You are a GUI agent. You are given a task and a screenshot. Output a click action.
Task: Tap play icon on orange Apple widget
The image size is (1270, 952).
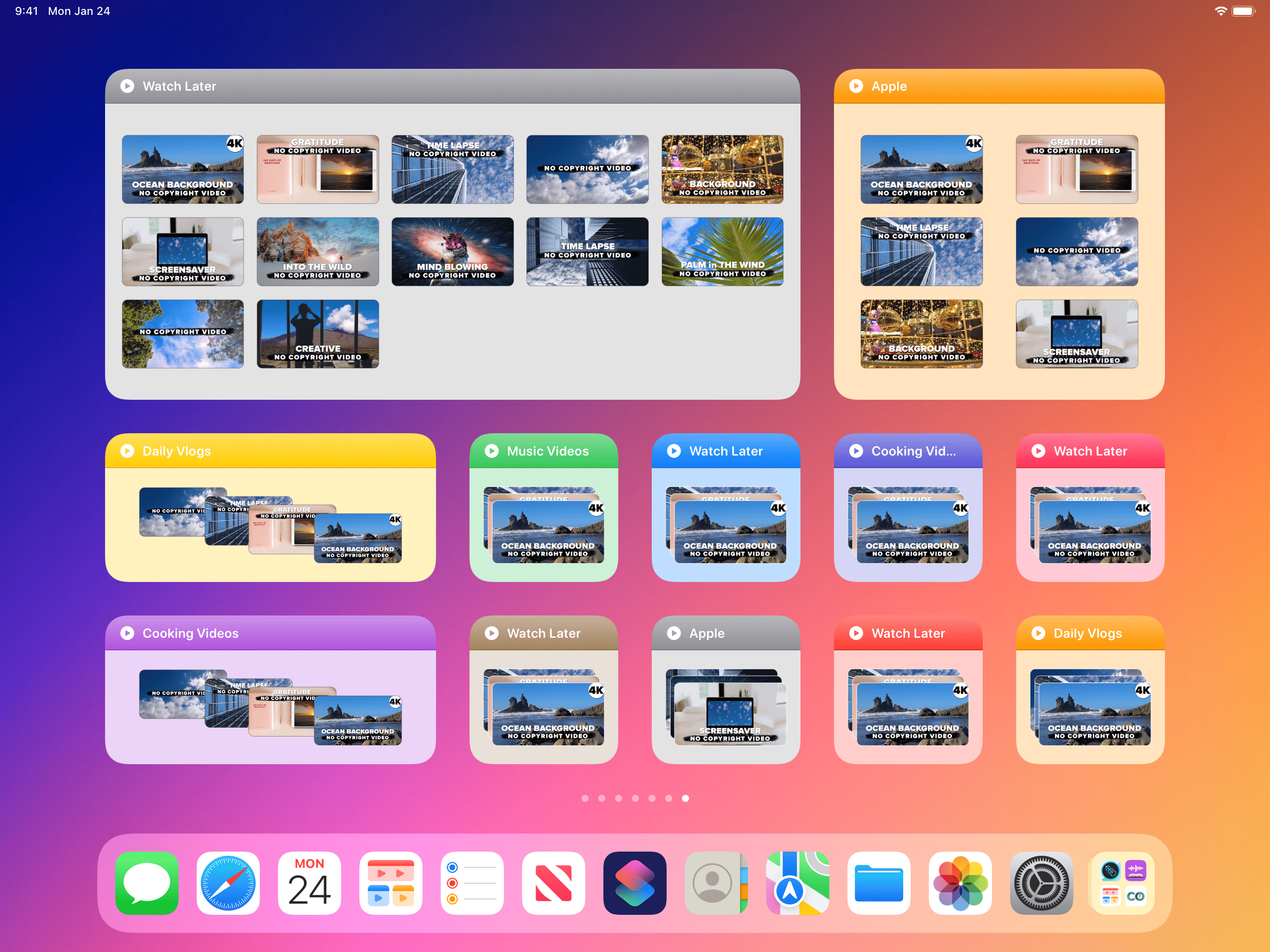point(855,86)
